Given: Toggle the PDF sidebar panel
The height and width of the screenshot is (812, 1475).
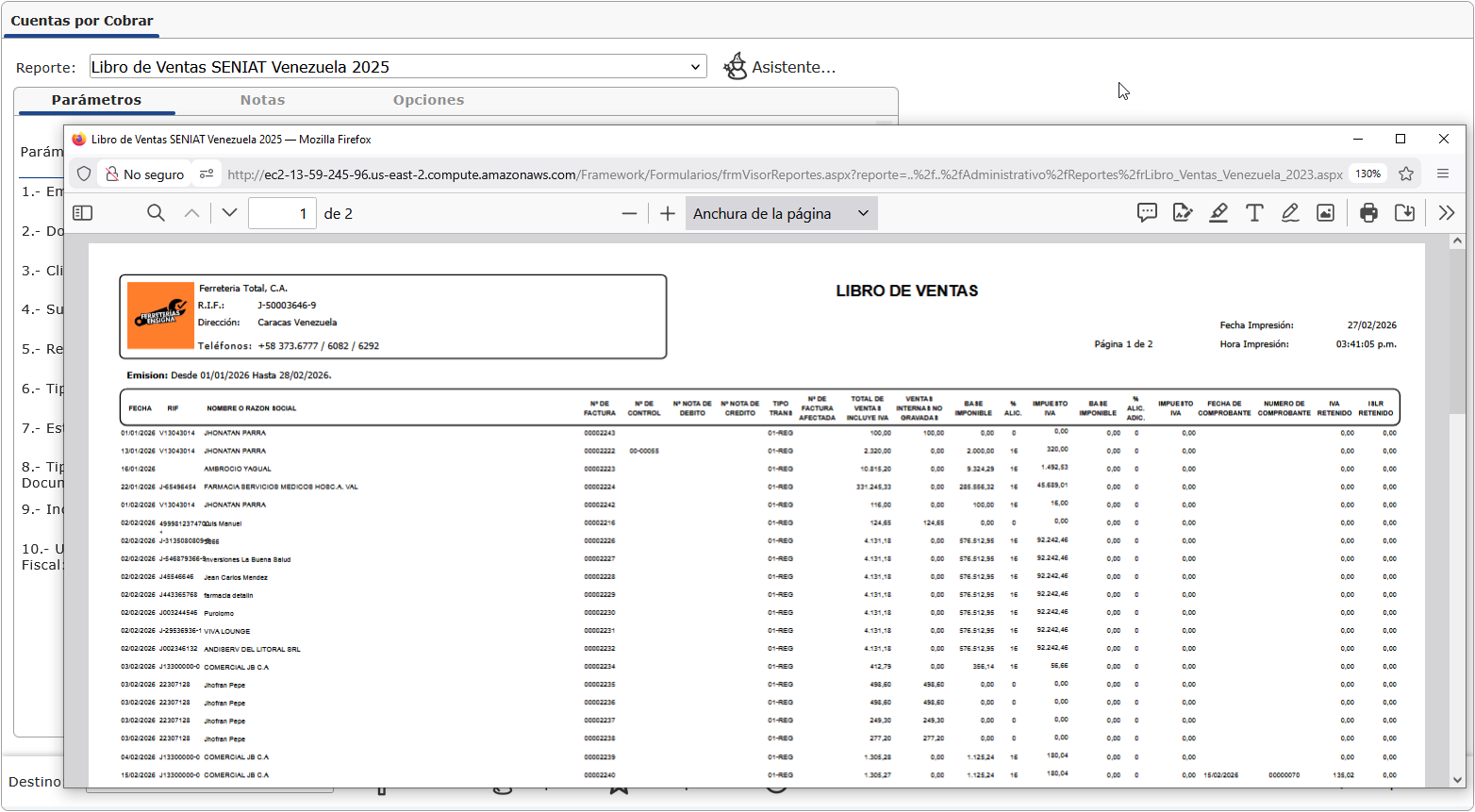Looking at the screenshot, I should click(83, 213).
